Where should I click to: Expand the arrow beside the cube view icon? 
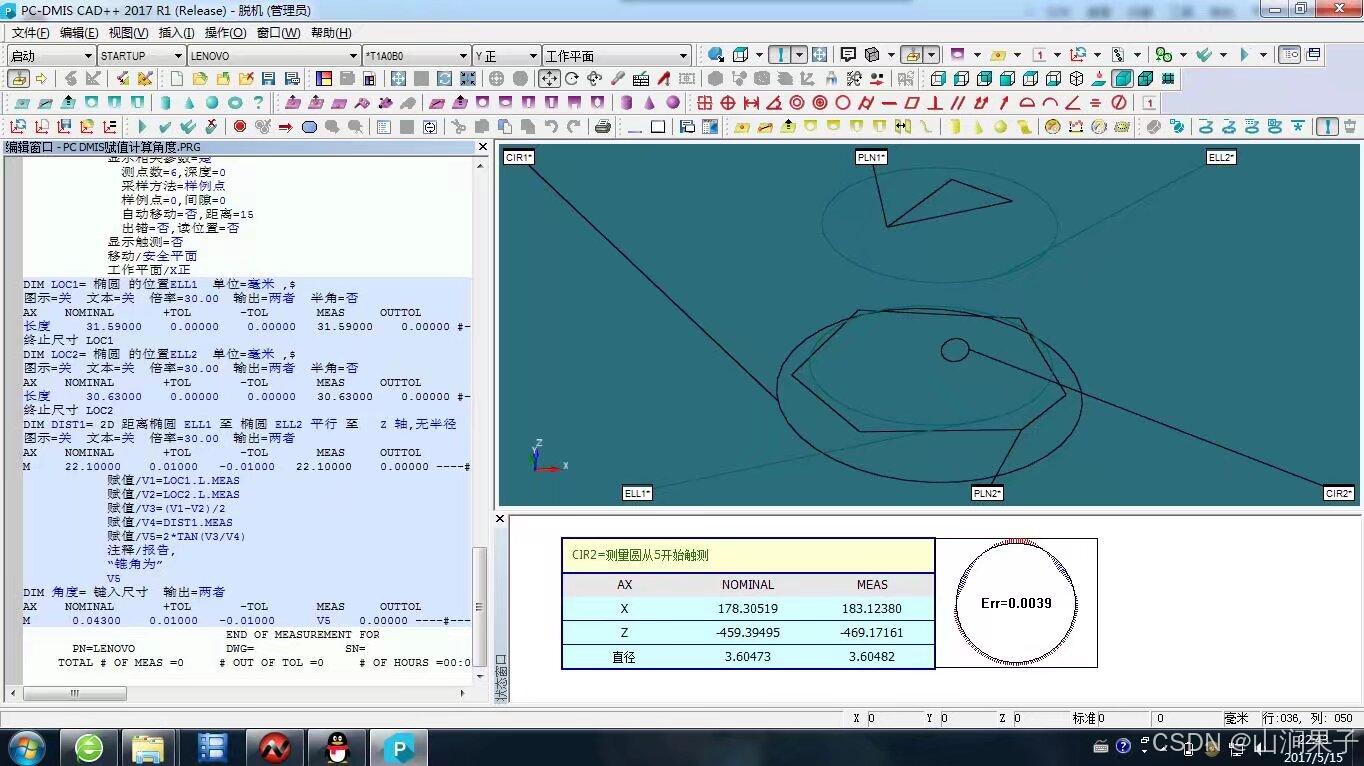(x=760, y=55)
